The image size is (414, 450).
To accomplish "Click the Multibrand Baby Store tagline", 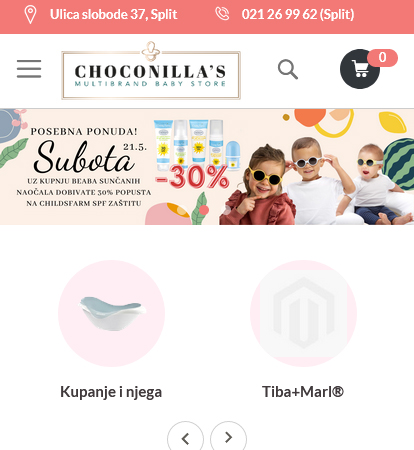I will click(150, 83).
